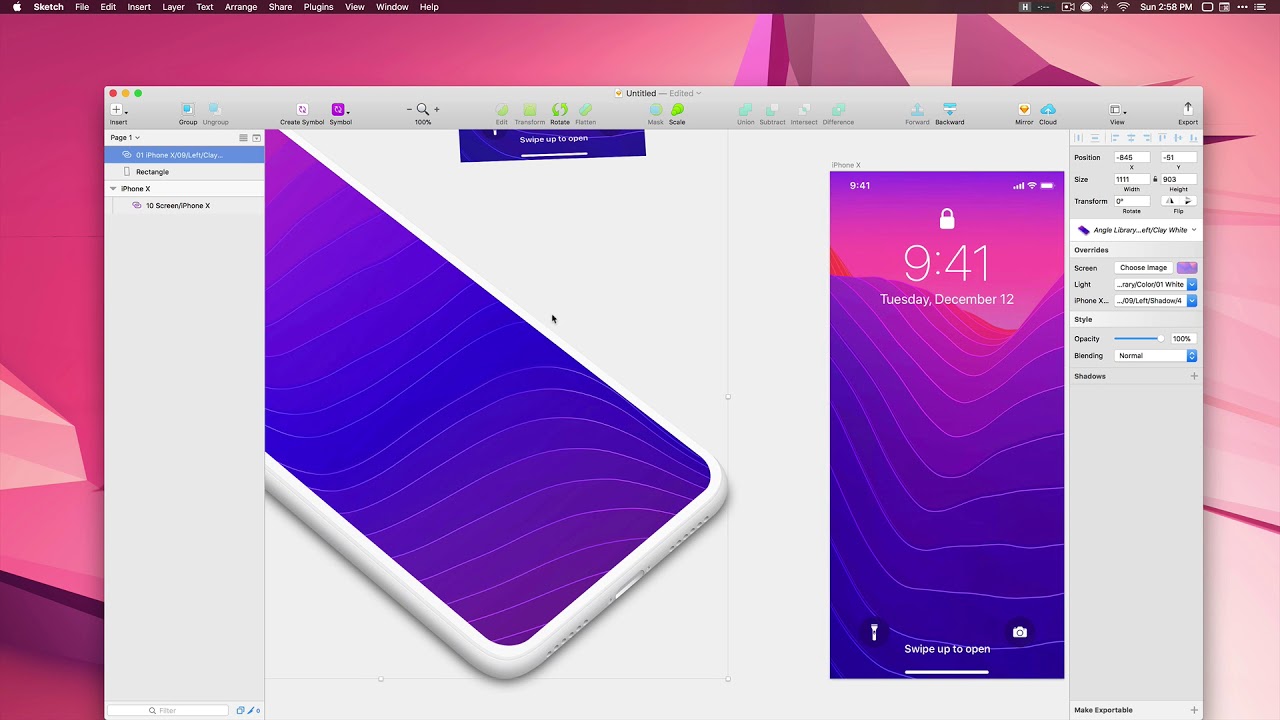This screenshot has height=720, width=1280.
Task: Click the Cloud upload icon
Action: (1047, 109)
